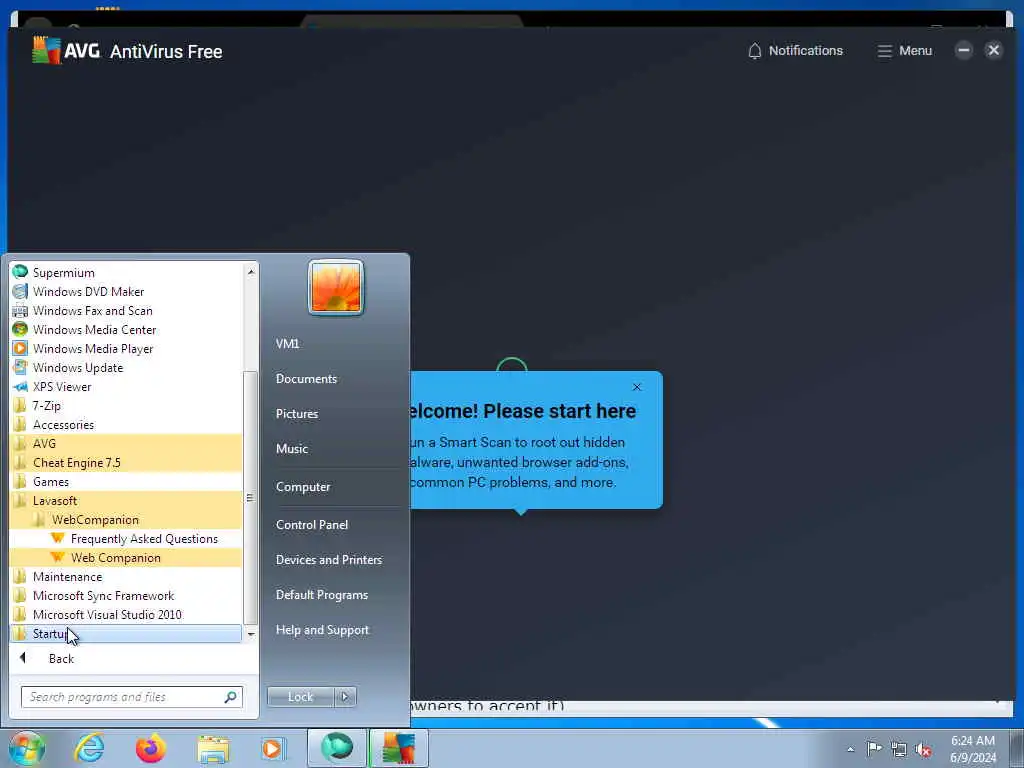Viewport: 1024px width, 768px height.
Task: Open Action Center flag icon
Action: 874,749
